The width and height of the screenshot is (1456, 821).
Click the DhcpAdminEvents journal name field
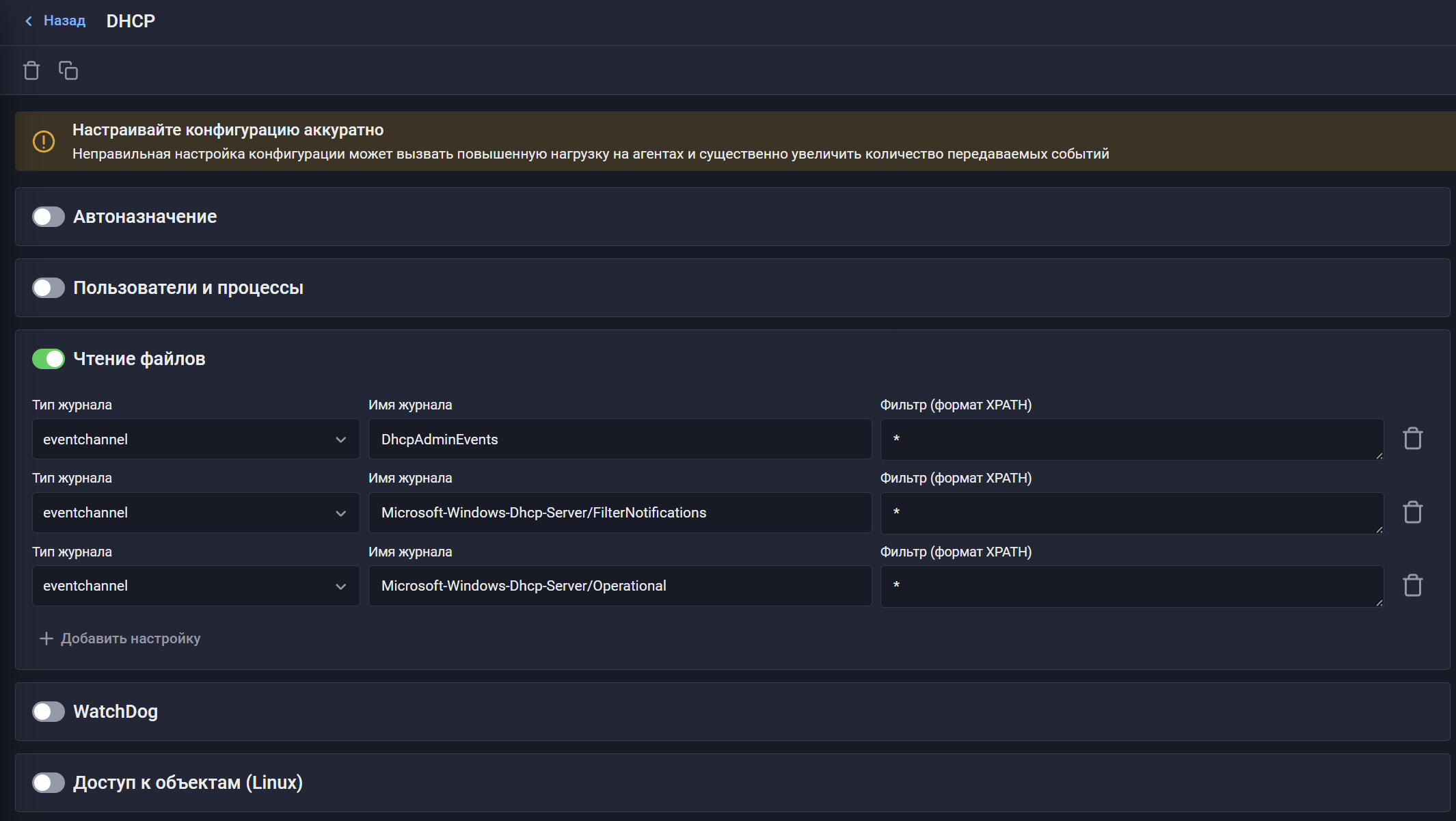coord(619,440)
